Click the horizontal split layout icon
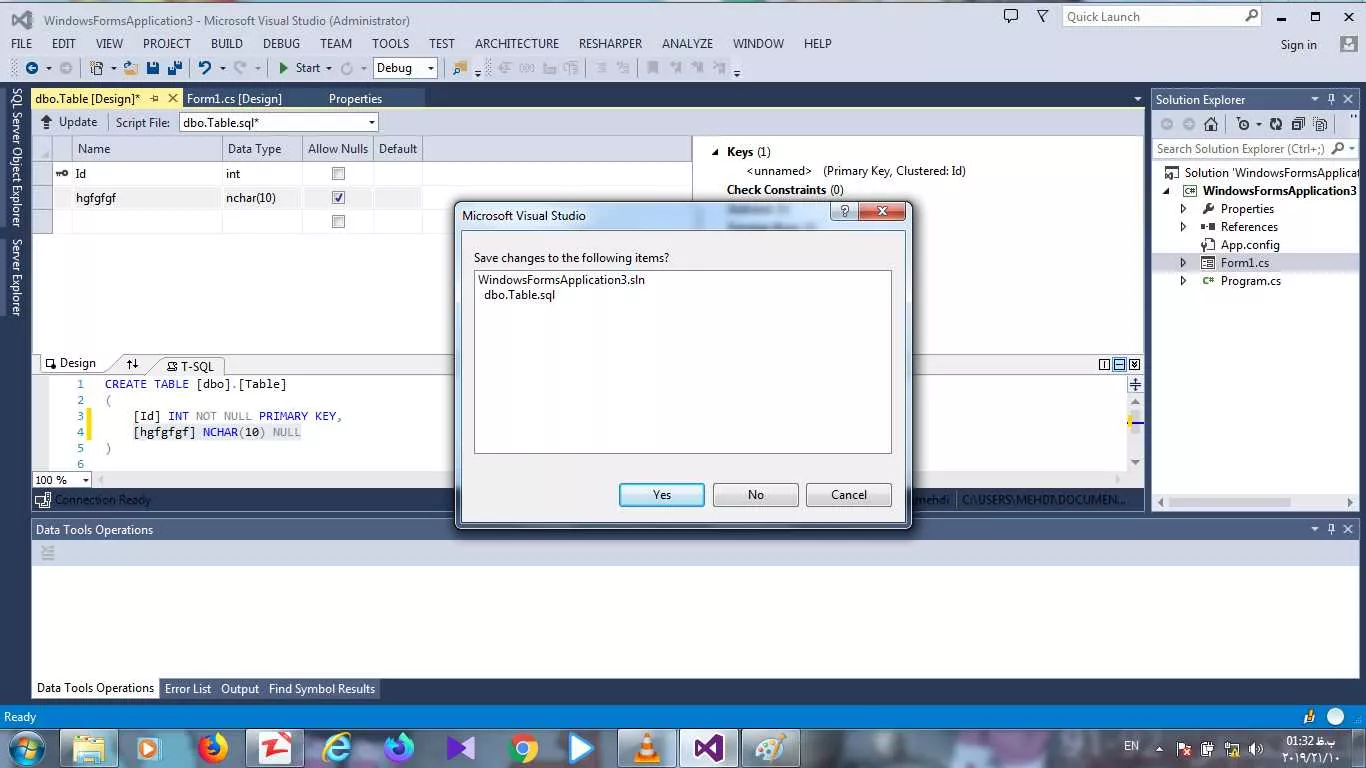Image resolution: width=1366 pixels, height=768 pixels. 1119,364
